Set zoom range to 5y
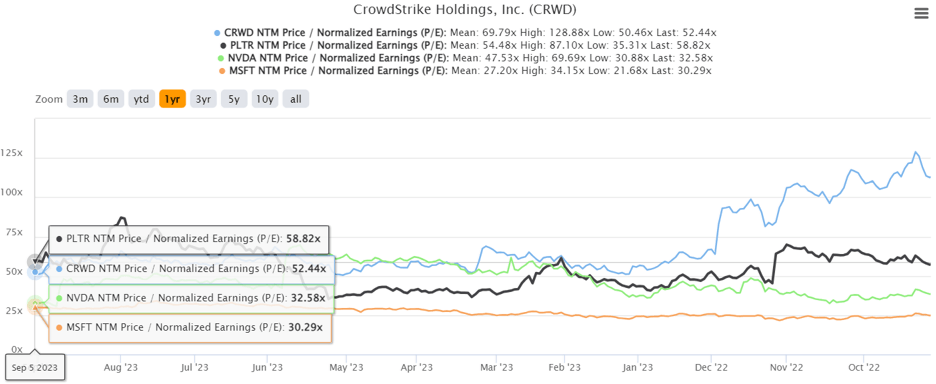 pyautogui.click(x=234, y=99)
